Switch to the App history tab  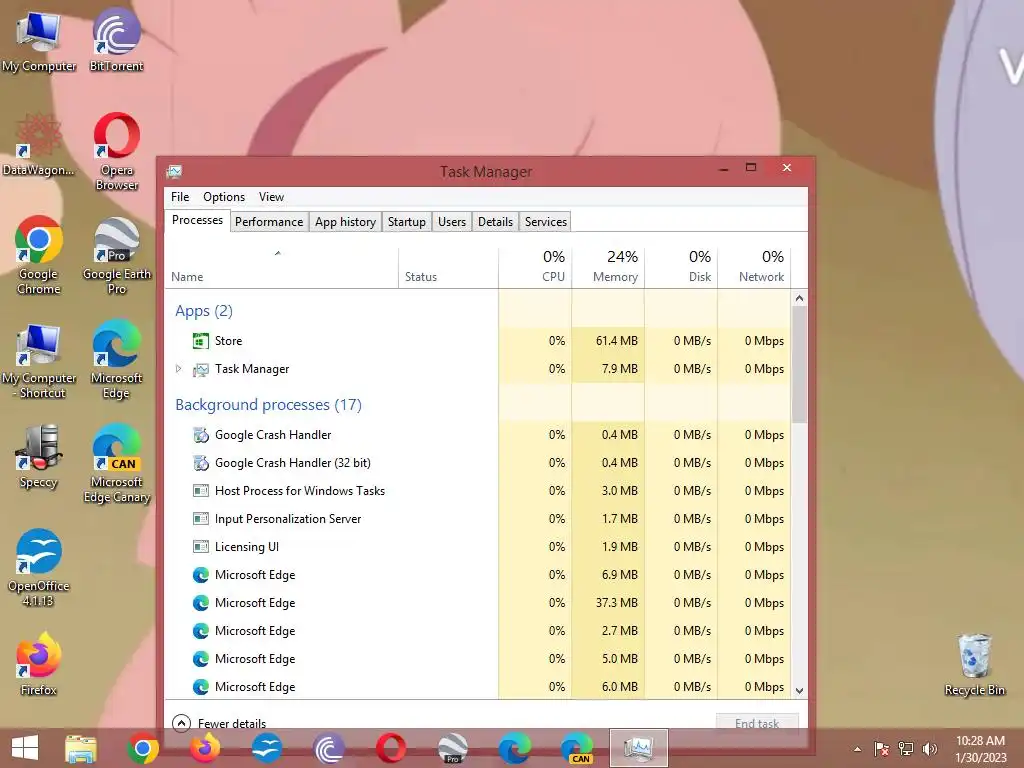pyautogui.click(x=345, y=222)
